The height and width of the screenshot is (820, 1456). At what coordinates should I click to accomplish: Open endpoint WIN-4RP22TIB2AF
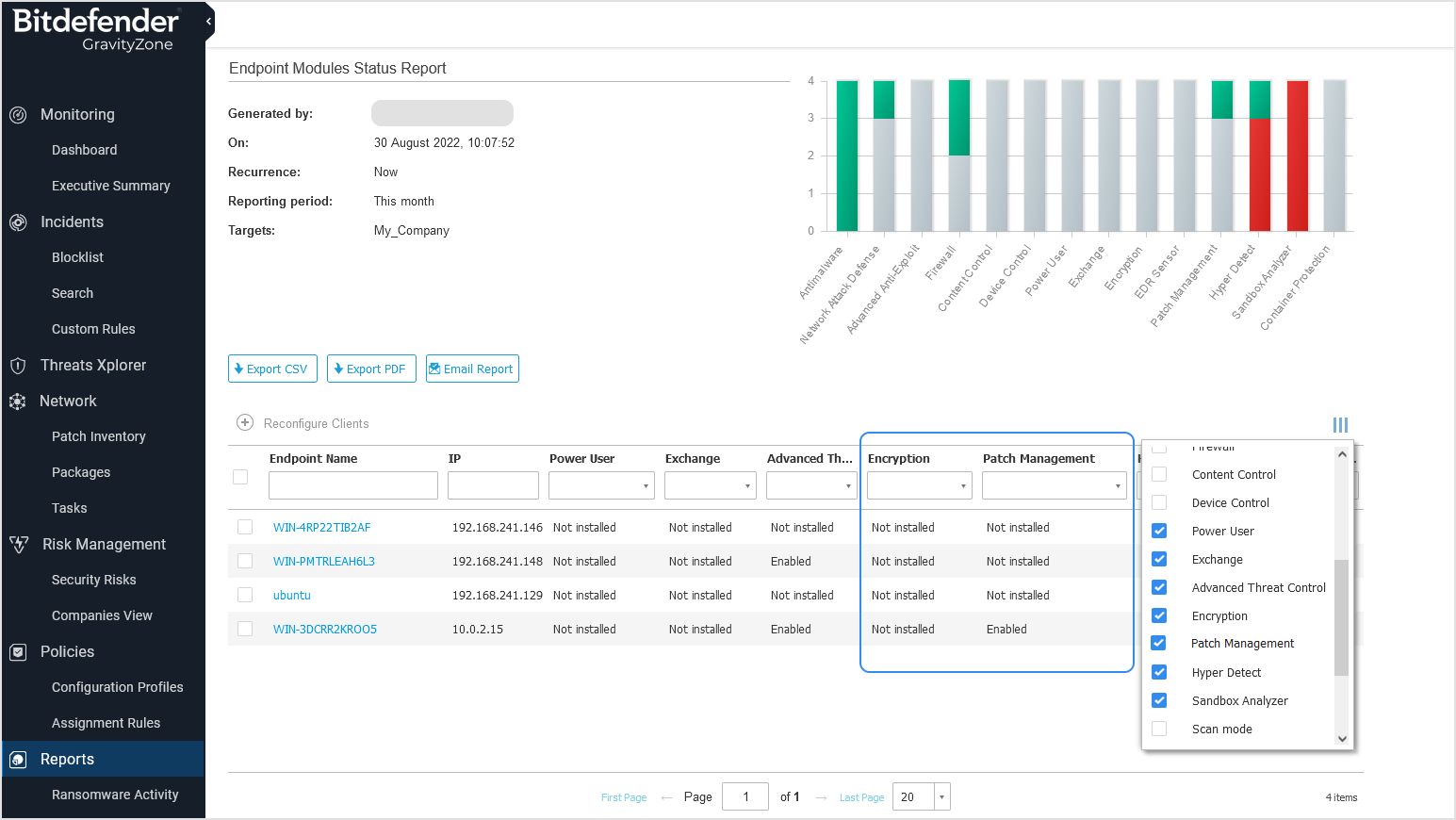tap(322, 528)
